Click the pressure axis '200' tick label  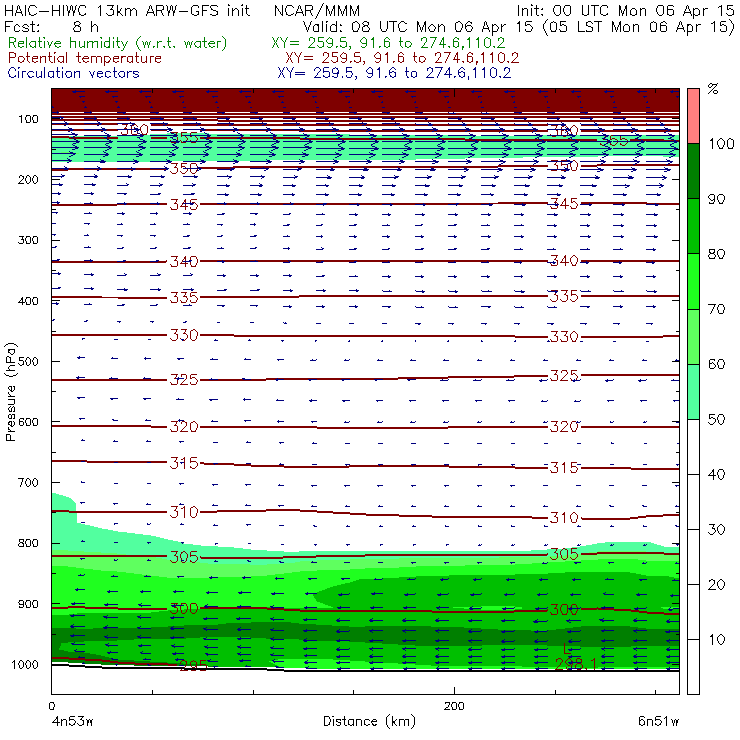[x=28, y=180]
